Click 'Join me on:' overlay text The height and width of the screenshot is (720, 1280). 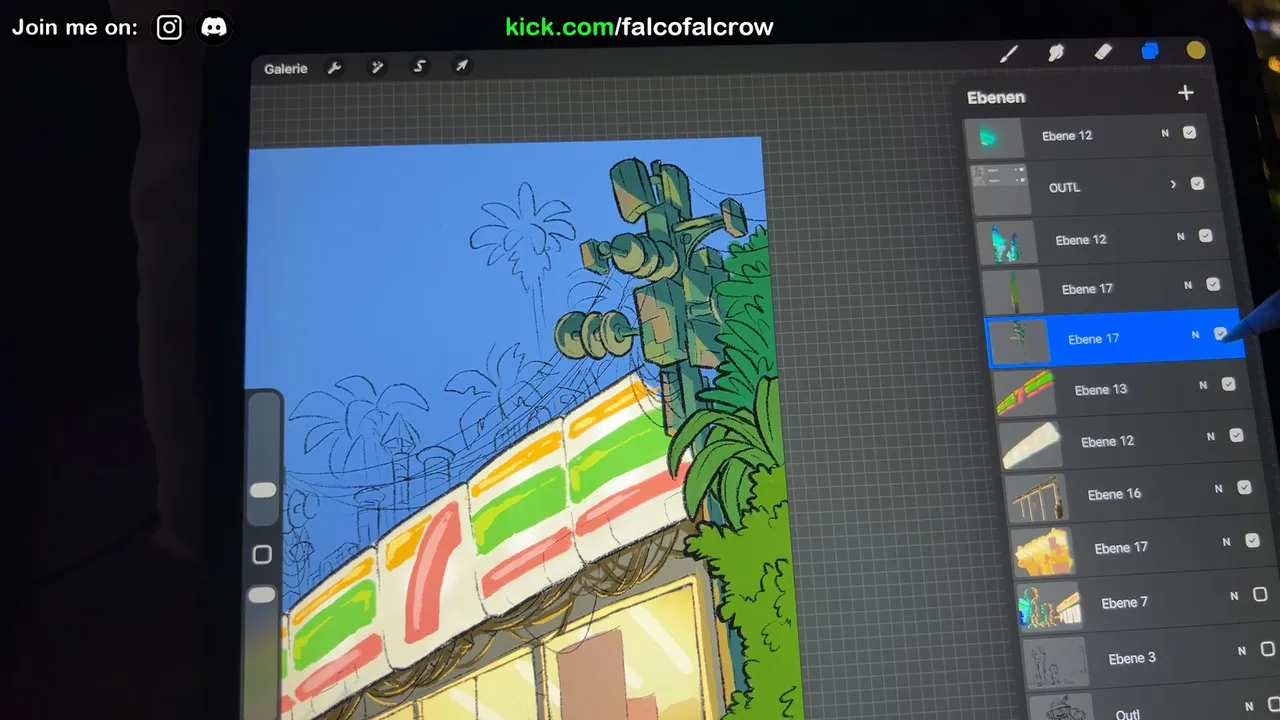click(x=75, y=27)
